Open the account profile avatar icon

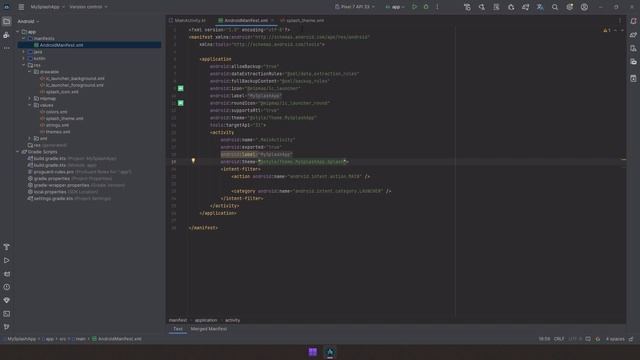coord(584,7)
